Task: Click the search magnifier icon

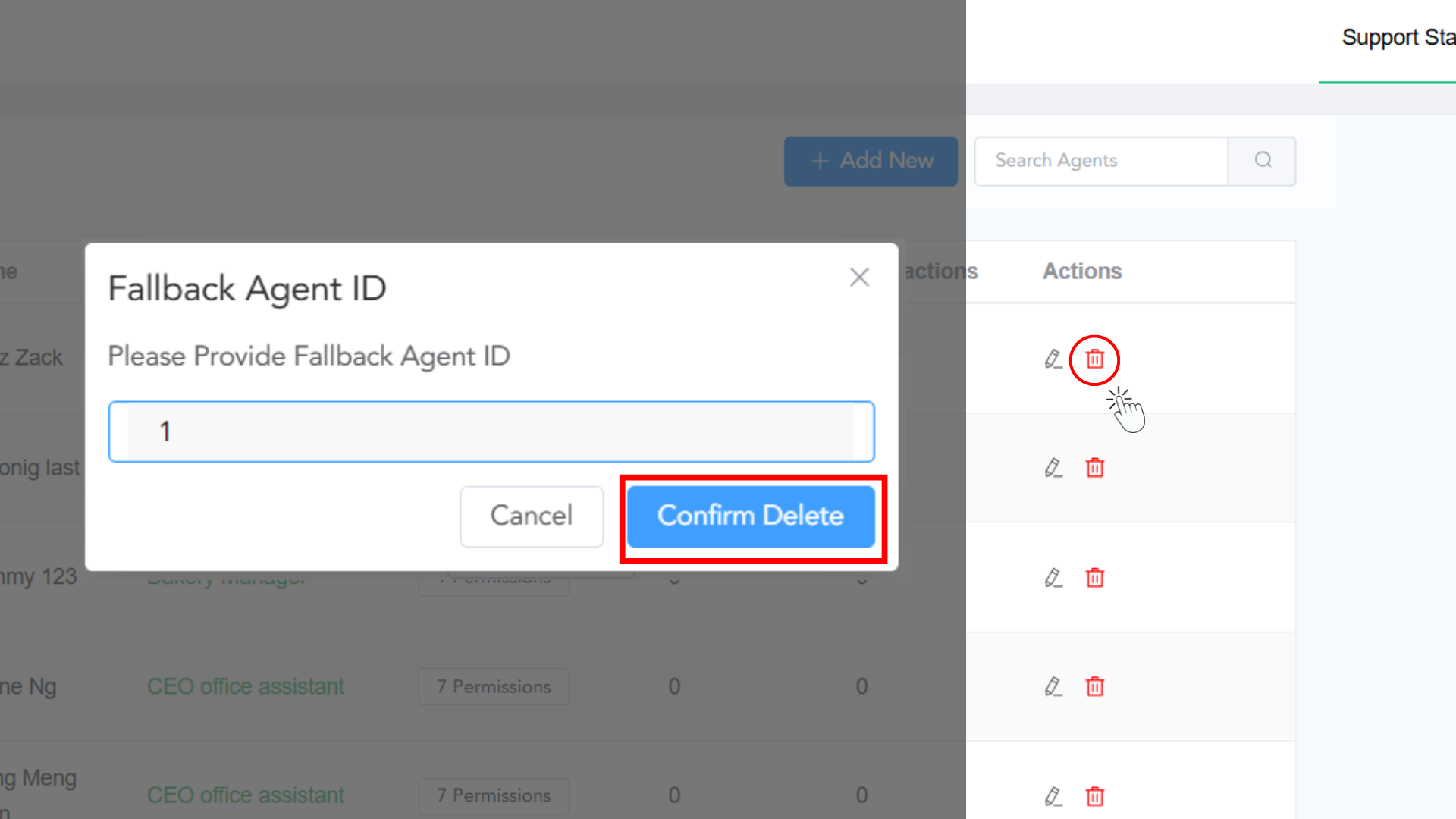Action: [1263, 161]
